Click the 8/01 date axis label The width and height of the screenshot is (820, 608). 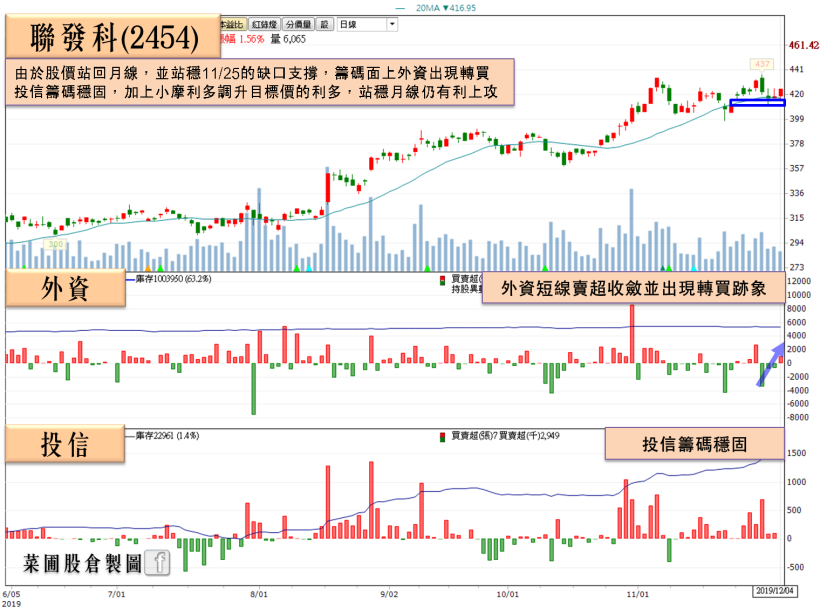pos(258,594)
